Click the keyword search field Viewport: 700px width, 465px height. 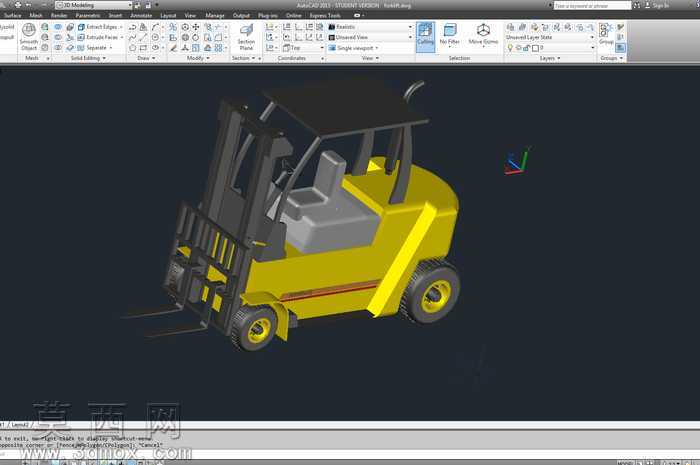point(592,5)
